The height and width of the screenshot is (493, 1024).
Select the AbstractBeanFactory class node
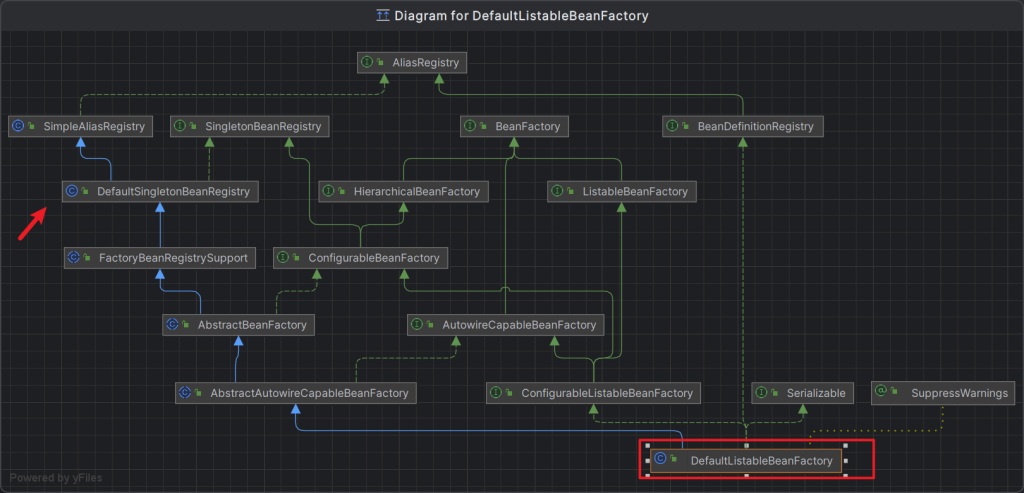tap(239, 325)
